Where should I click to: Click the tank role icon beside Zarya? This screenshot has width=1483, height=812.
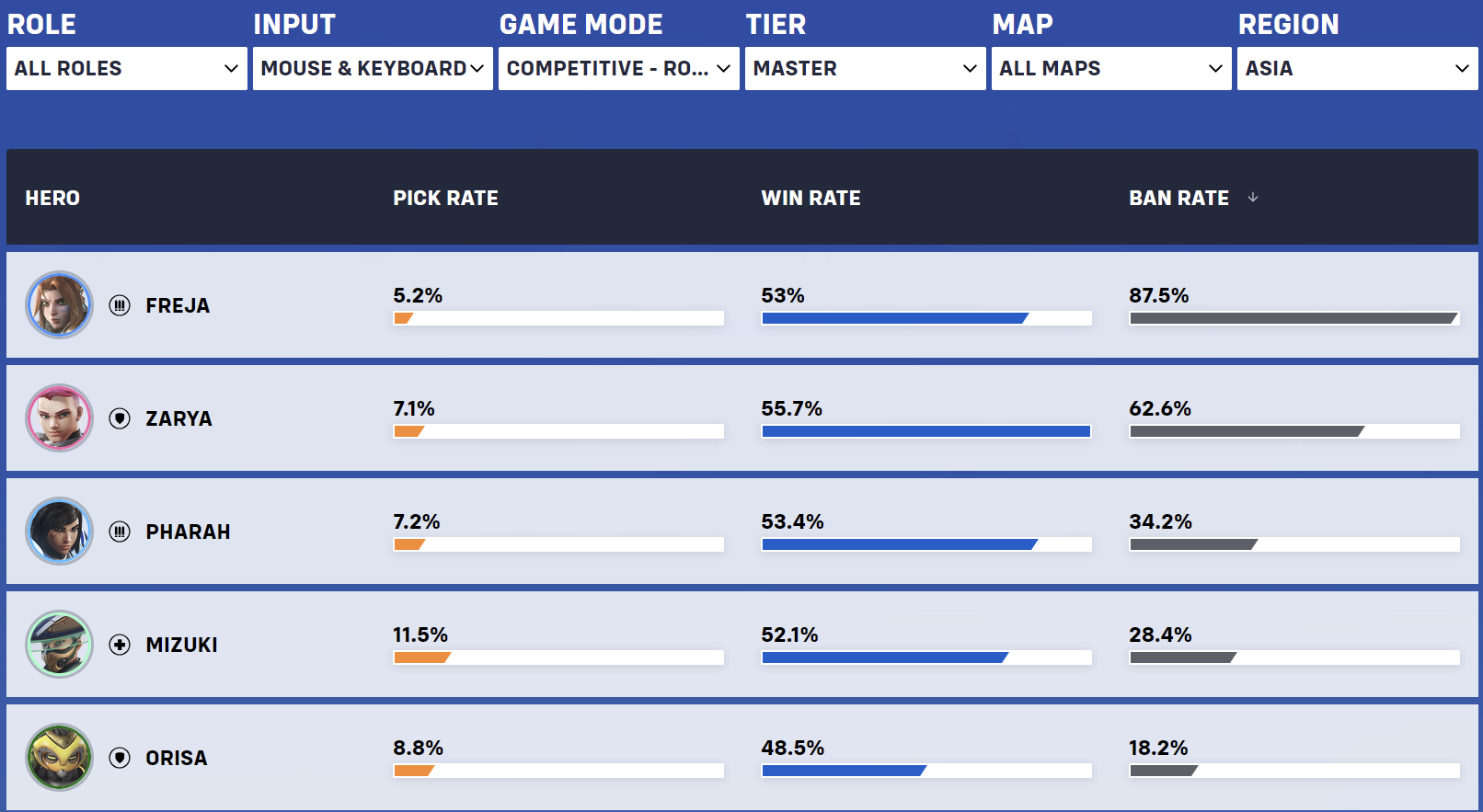click(x=120, y=418)
